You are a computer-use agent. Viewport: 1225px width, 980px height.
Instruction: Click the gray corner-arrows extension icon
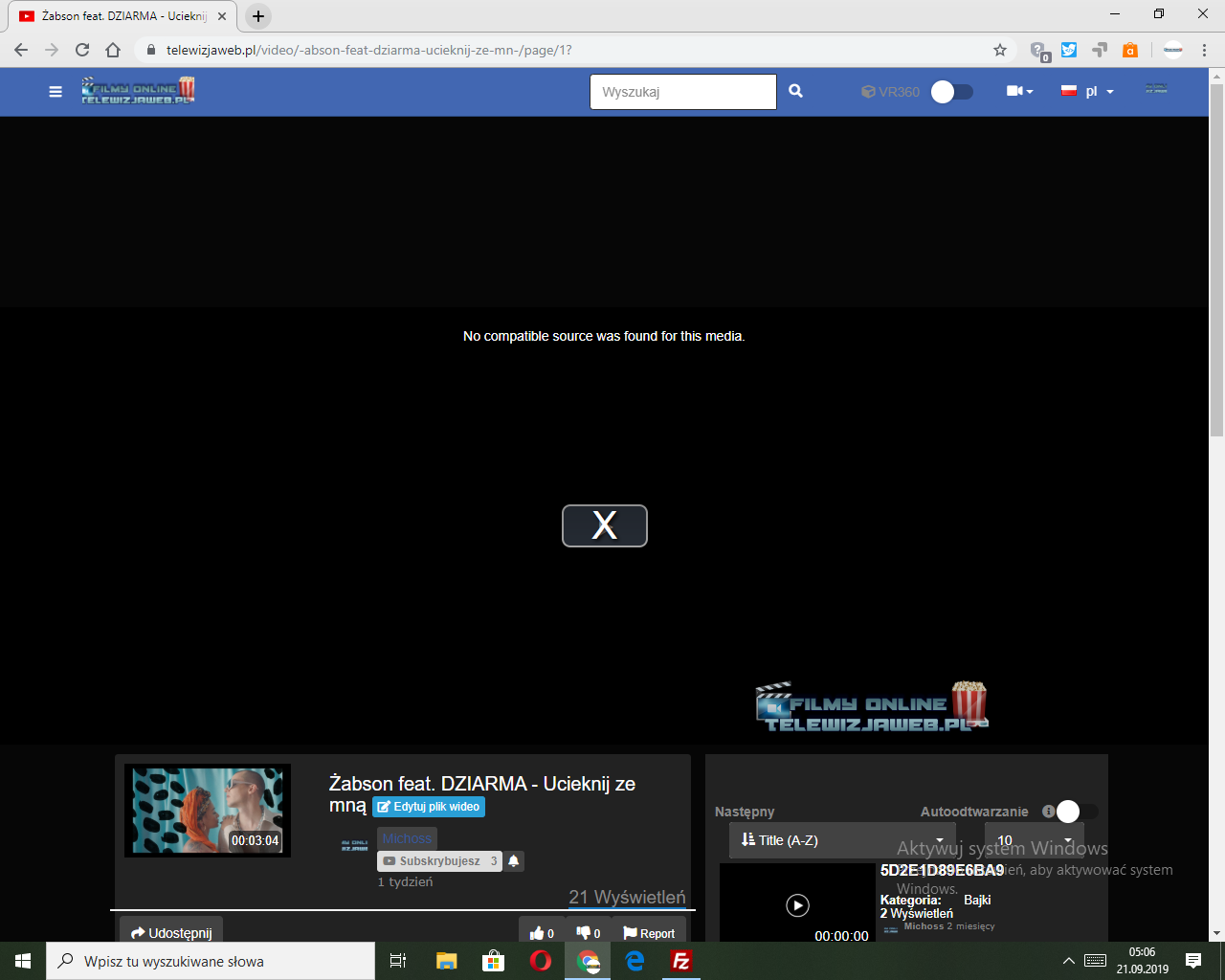[x=1100, y=50]
